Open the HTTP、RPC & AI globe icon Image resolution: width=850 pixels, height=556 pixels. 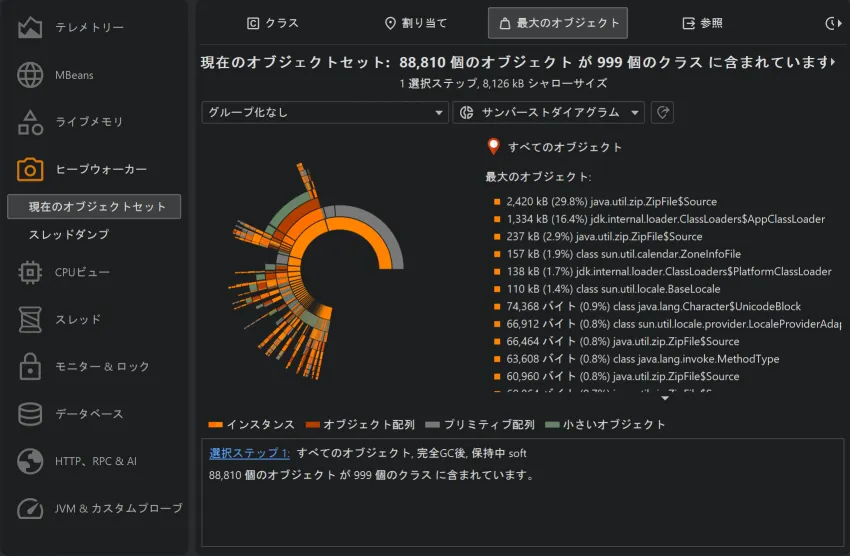tap(30, 461)
